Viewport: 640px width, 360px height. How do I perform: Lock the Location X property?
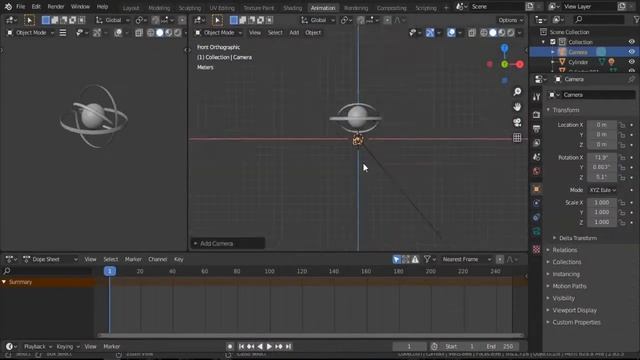tap(622, 125)
